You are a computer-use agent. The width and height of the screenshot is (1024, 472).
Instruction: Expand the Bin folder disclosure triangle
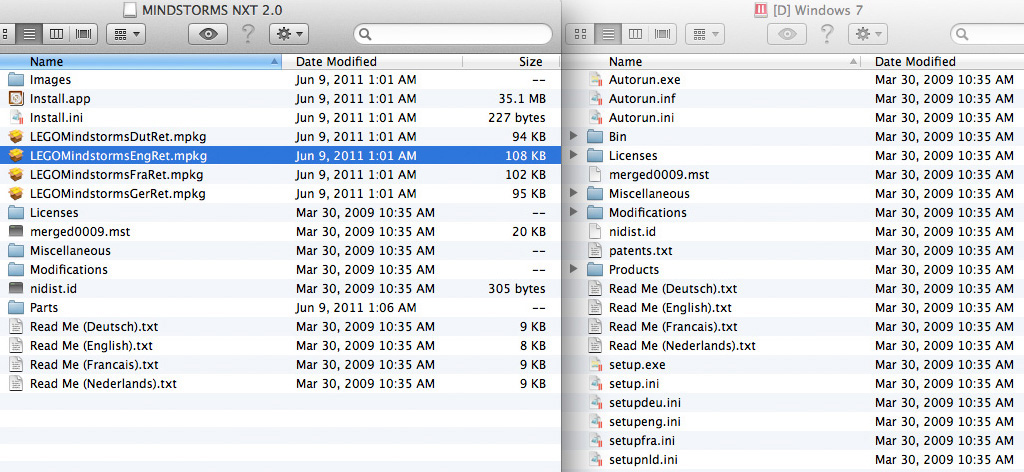574,137
